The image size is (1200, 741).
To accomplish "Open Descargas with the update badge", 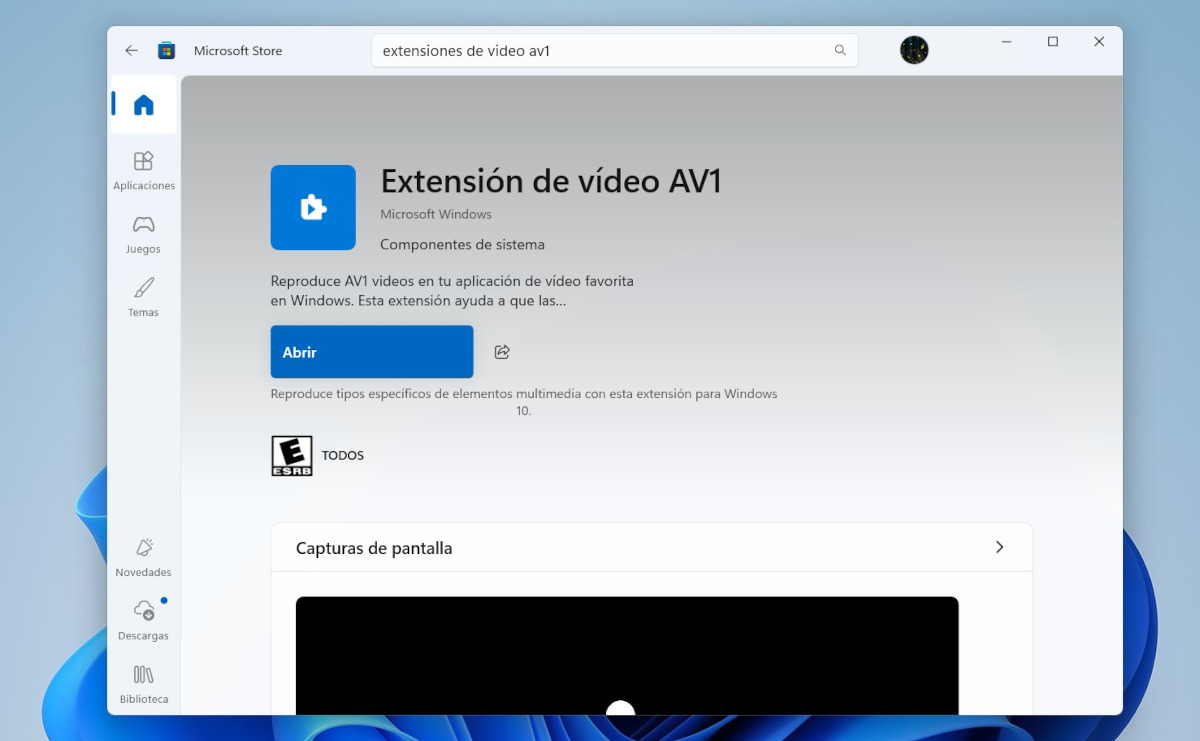I will pyautogui.click(x=143, y=618).
